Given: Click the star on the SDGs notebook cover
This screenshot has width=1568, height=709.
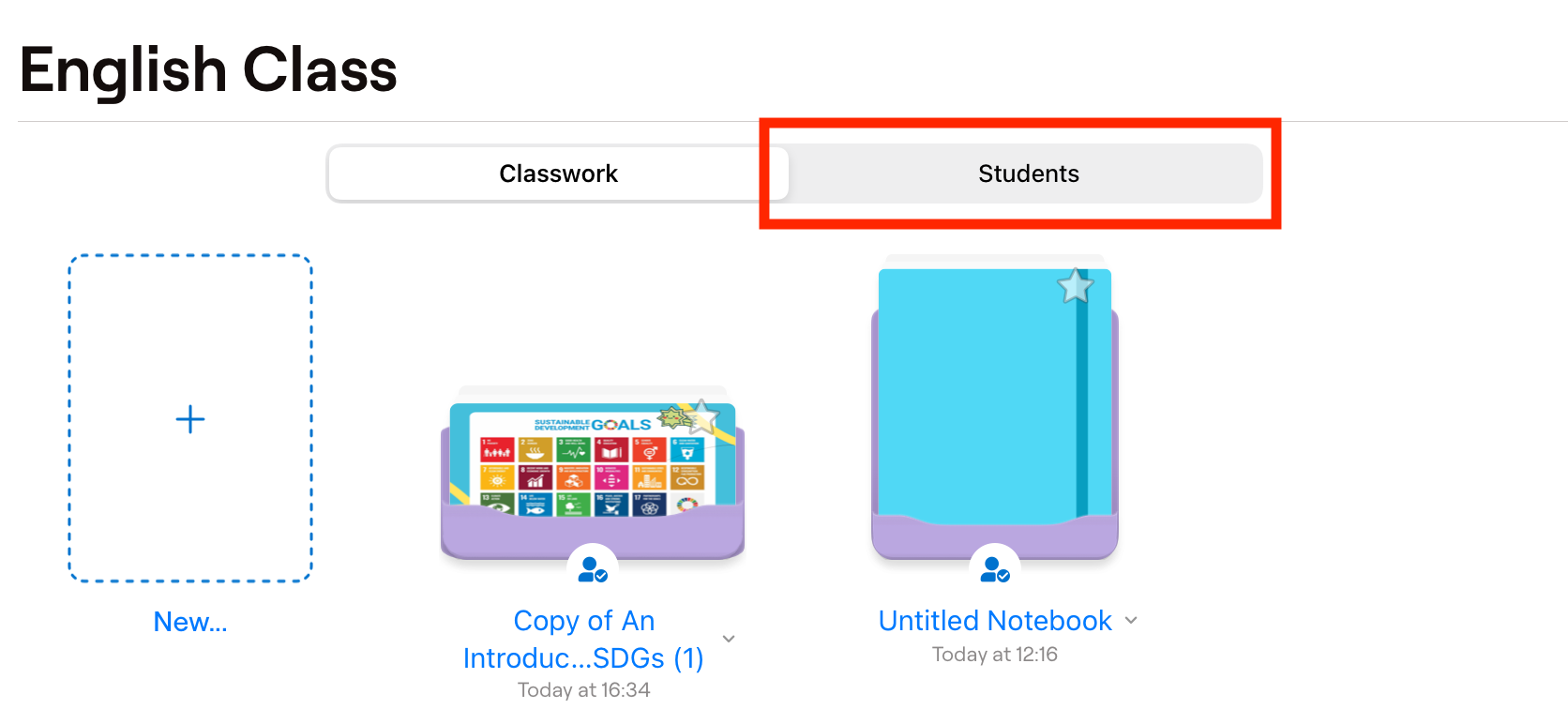Looking at the screenshot, I should 701,415.
